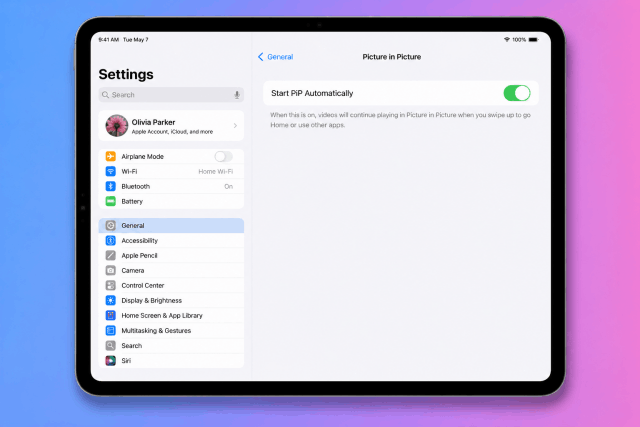Focus the Settings search field
Screen dimensions: 640x427
click(x=171, y=95)
